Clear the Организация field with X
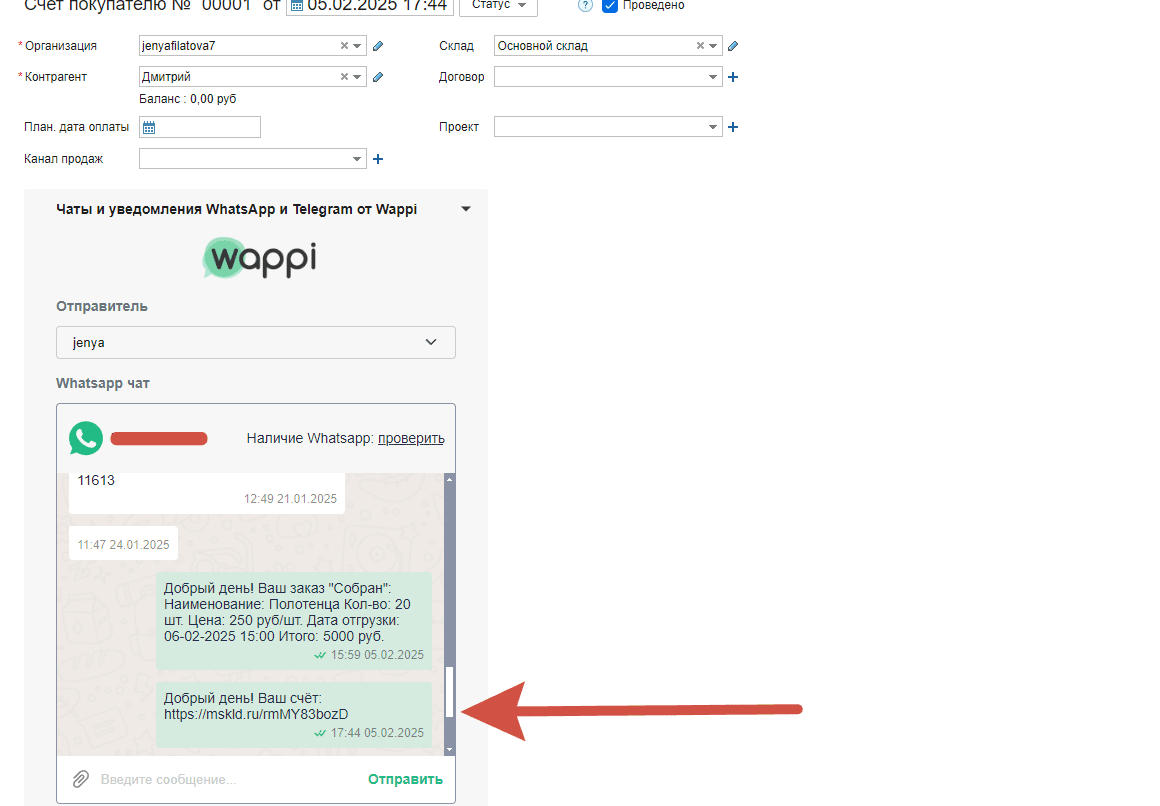 [x=344, y=46]
